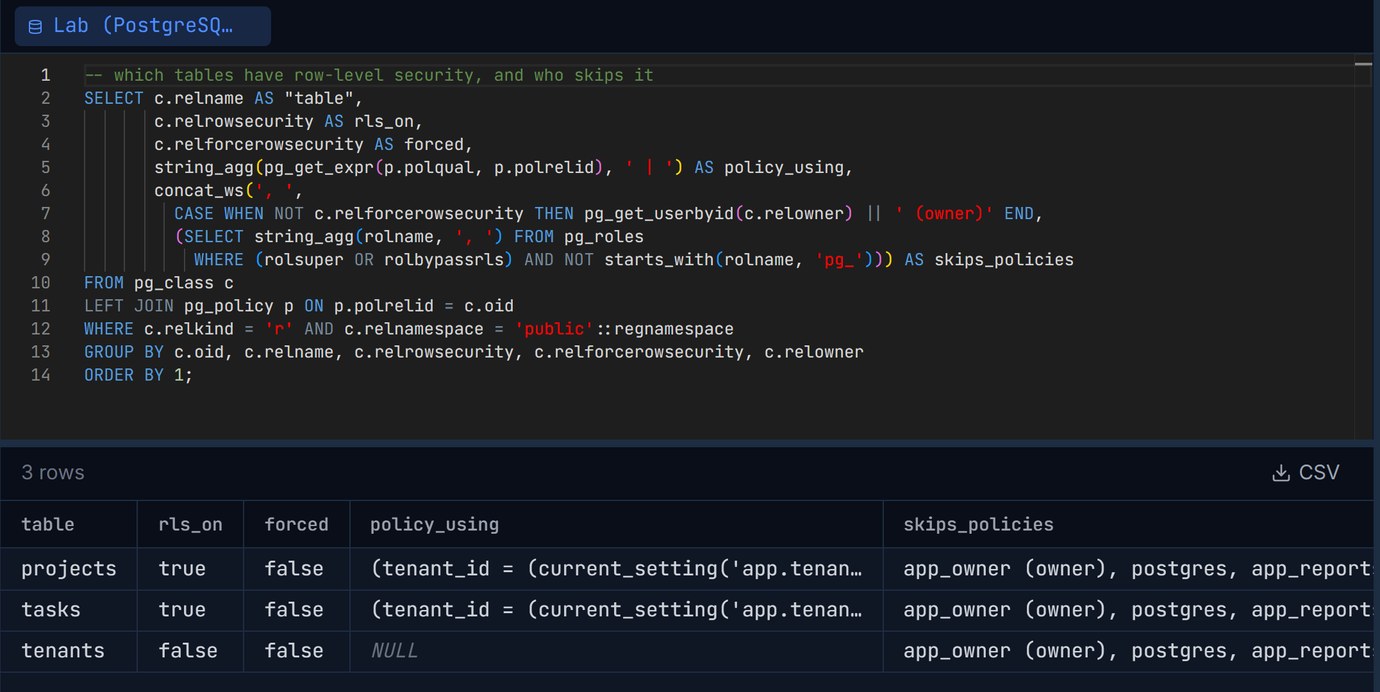The height and width of the screenshot is (692, 1380).
Task: Click the editor vertical scrollbar thumb
Action: (x=1363, y=63)
